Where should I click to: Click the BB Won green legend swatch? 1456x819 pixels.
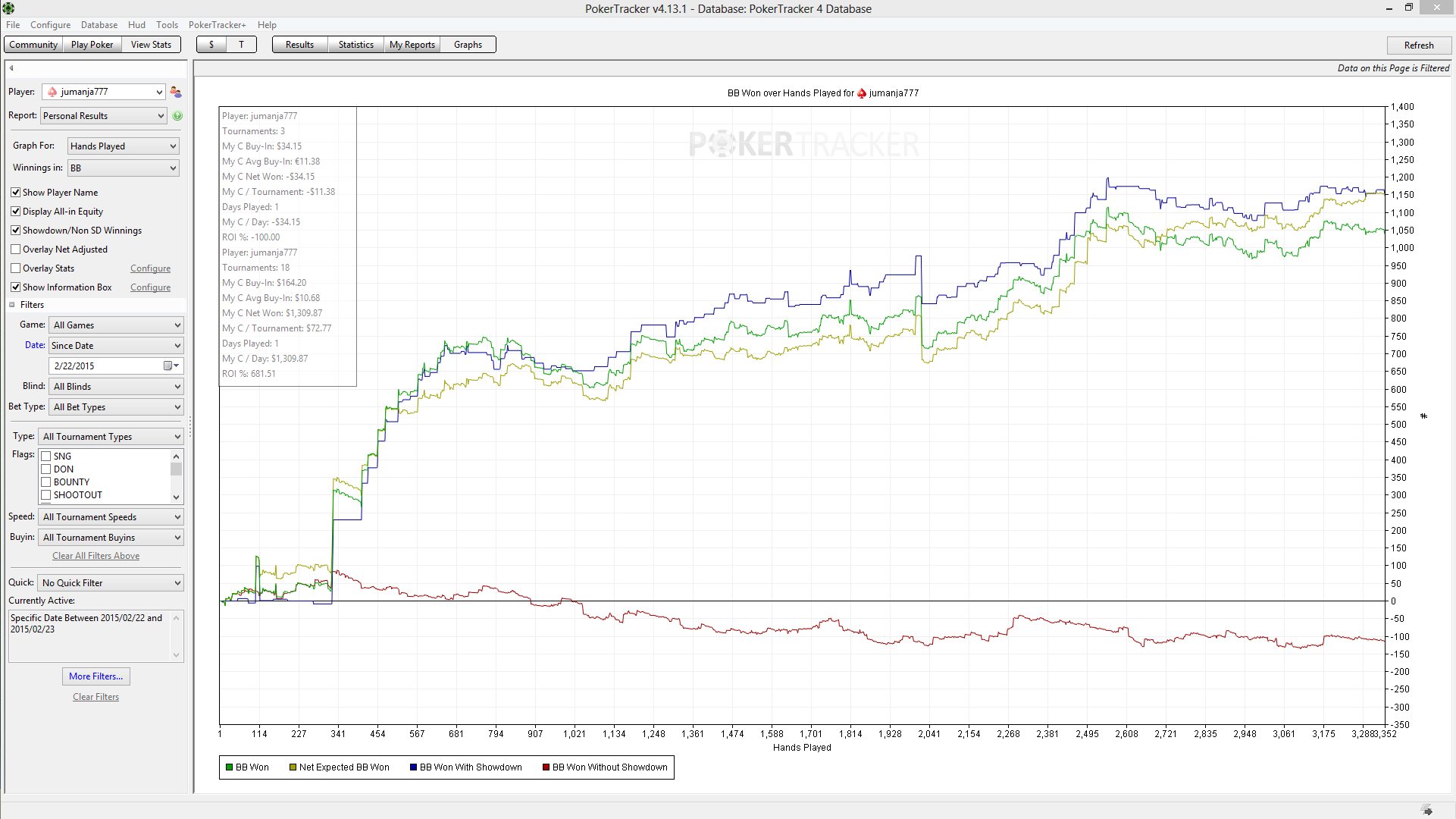point(229,767)
